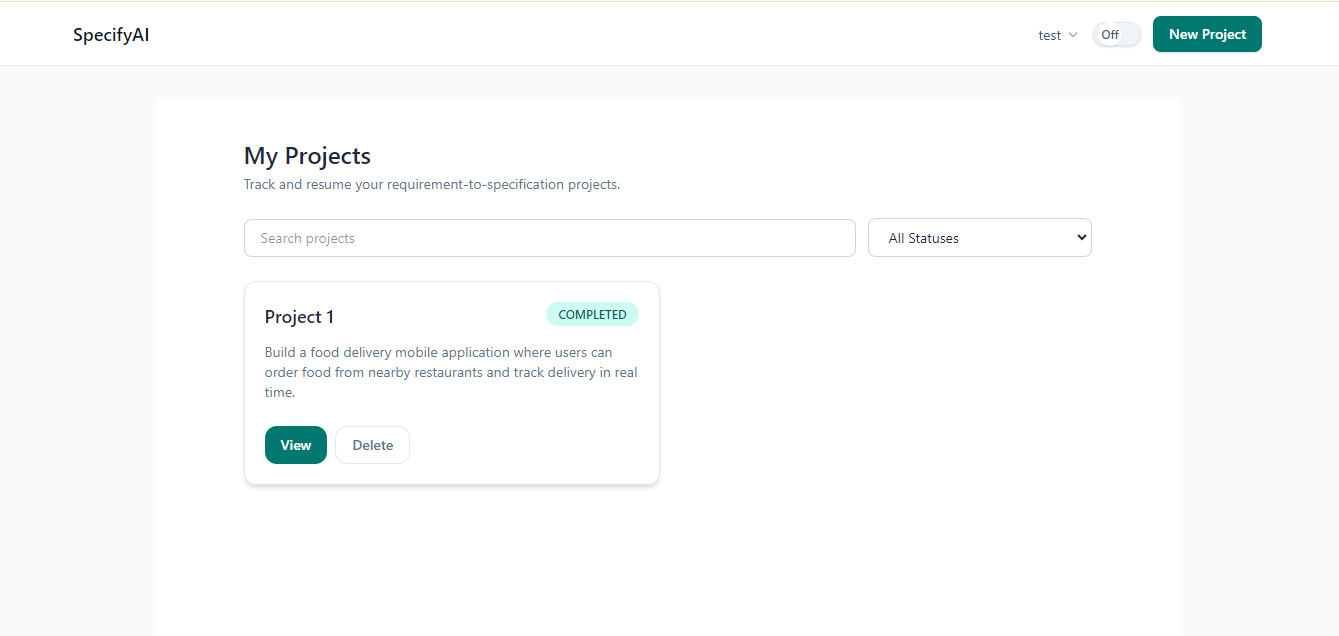Viewport: 1339px width, 636px height.
Task: Click the COMPLETED status badge
Action: 592,314
